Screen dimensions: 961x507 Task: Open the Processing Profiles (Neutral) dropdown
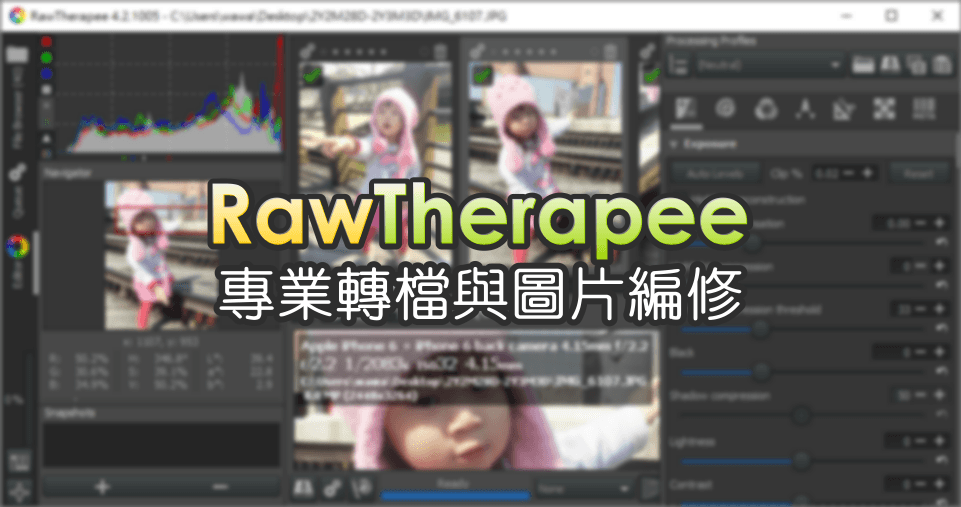[770, 64]
